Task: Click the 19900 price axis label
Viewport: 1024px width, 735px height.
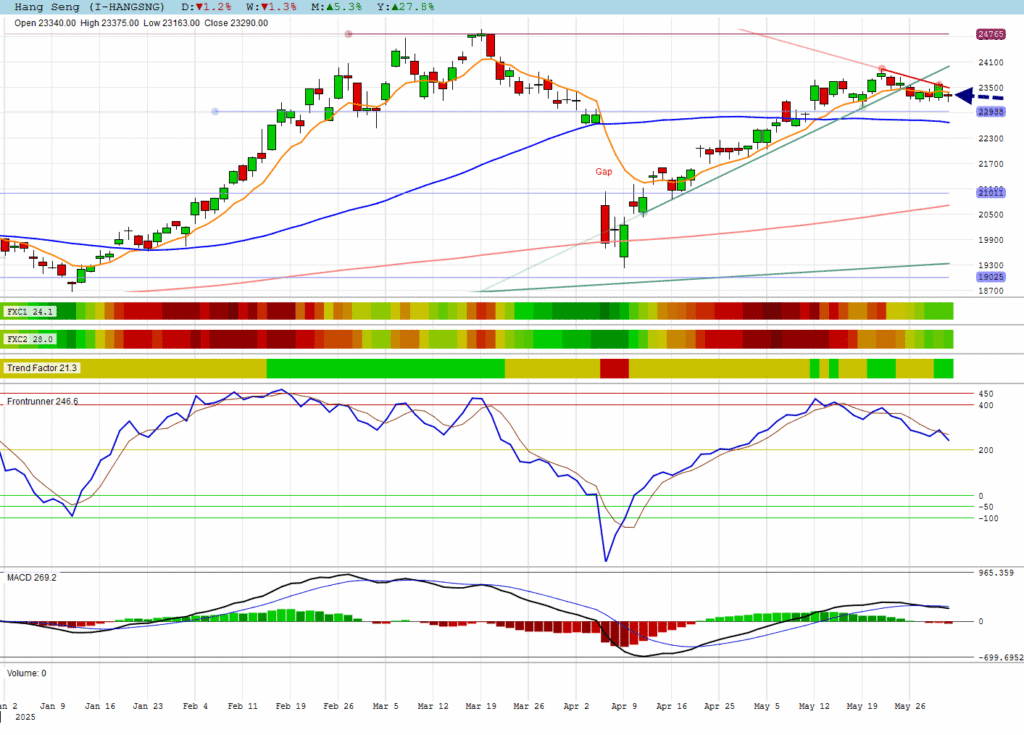Action: click(x=991, y=240)
